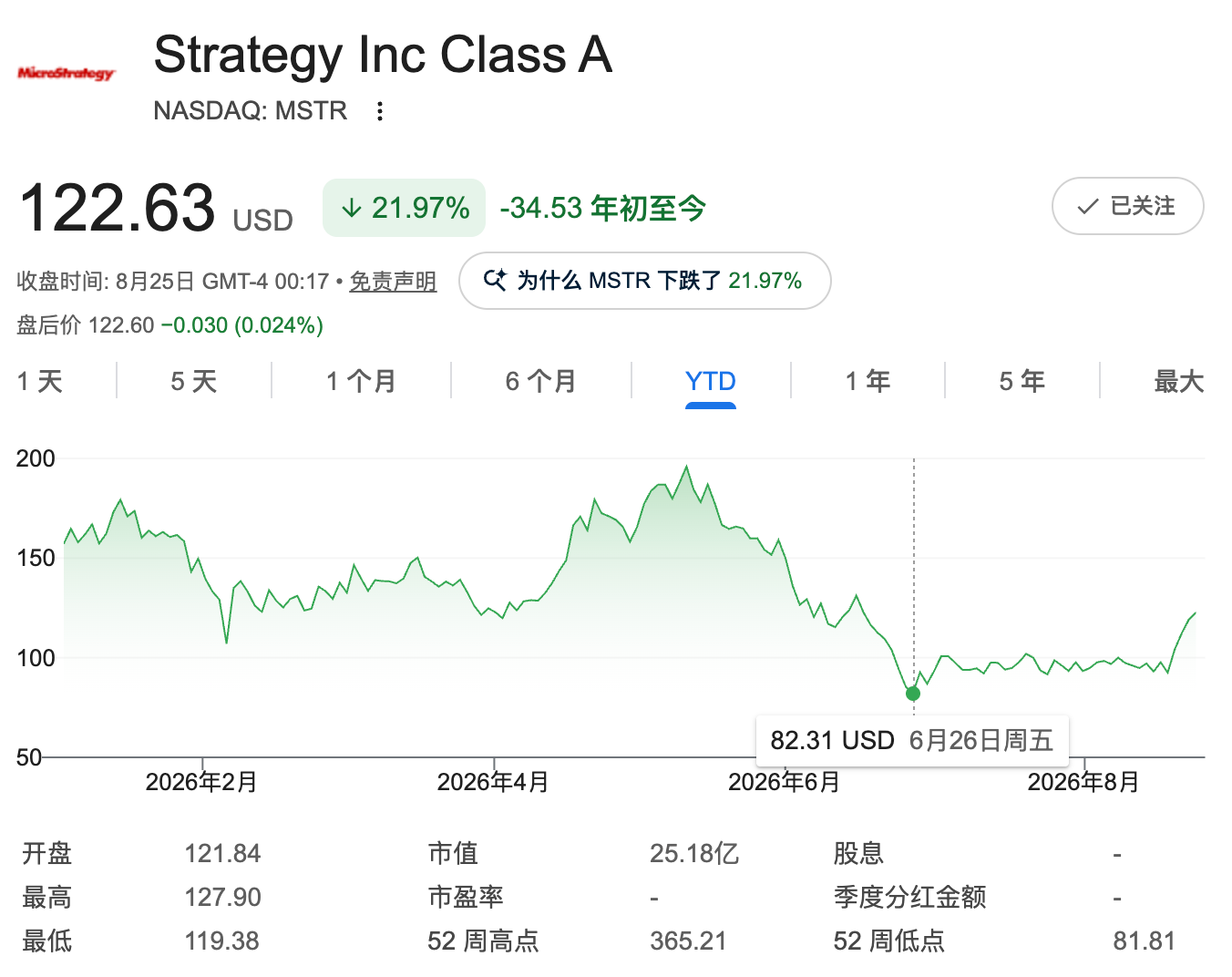Choose the 1 年 chart range
Image resolution: width=1232 pixels, height=977 pixels.
868,381
